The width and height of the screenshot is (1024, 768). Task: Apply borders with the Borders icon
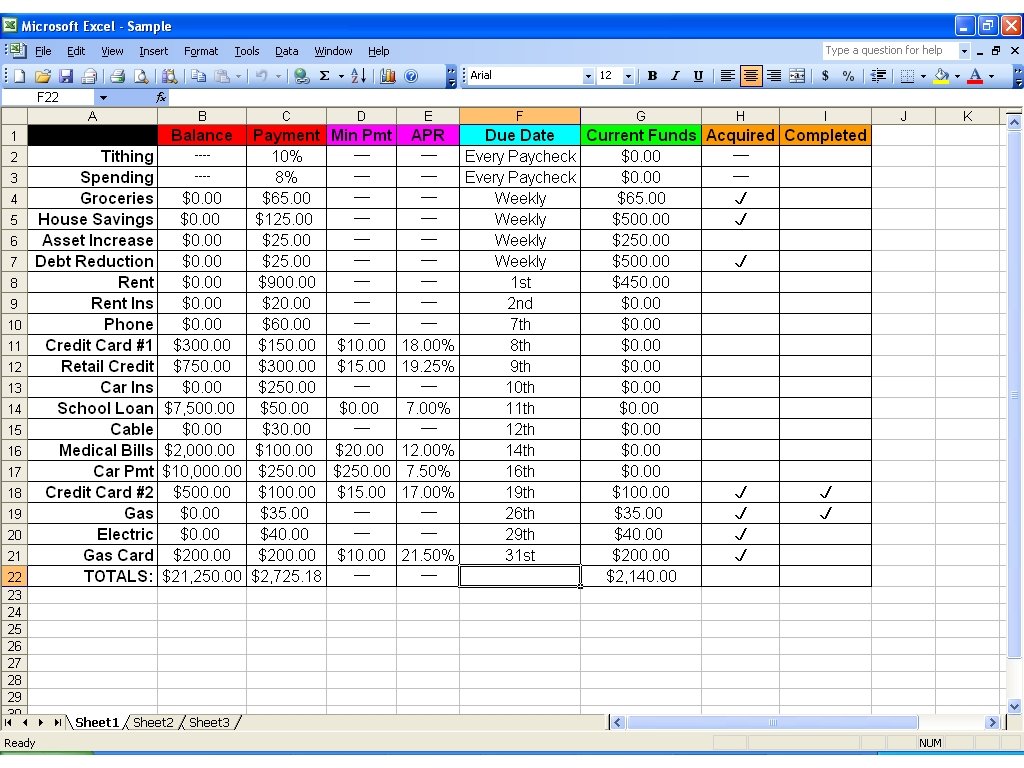tap(906, 76)
